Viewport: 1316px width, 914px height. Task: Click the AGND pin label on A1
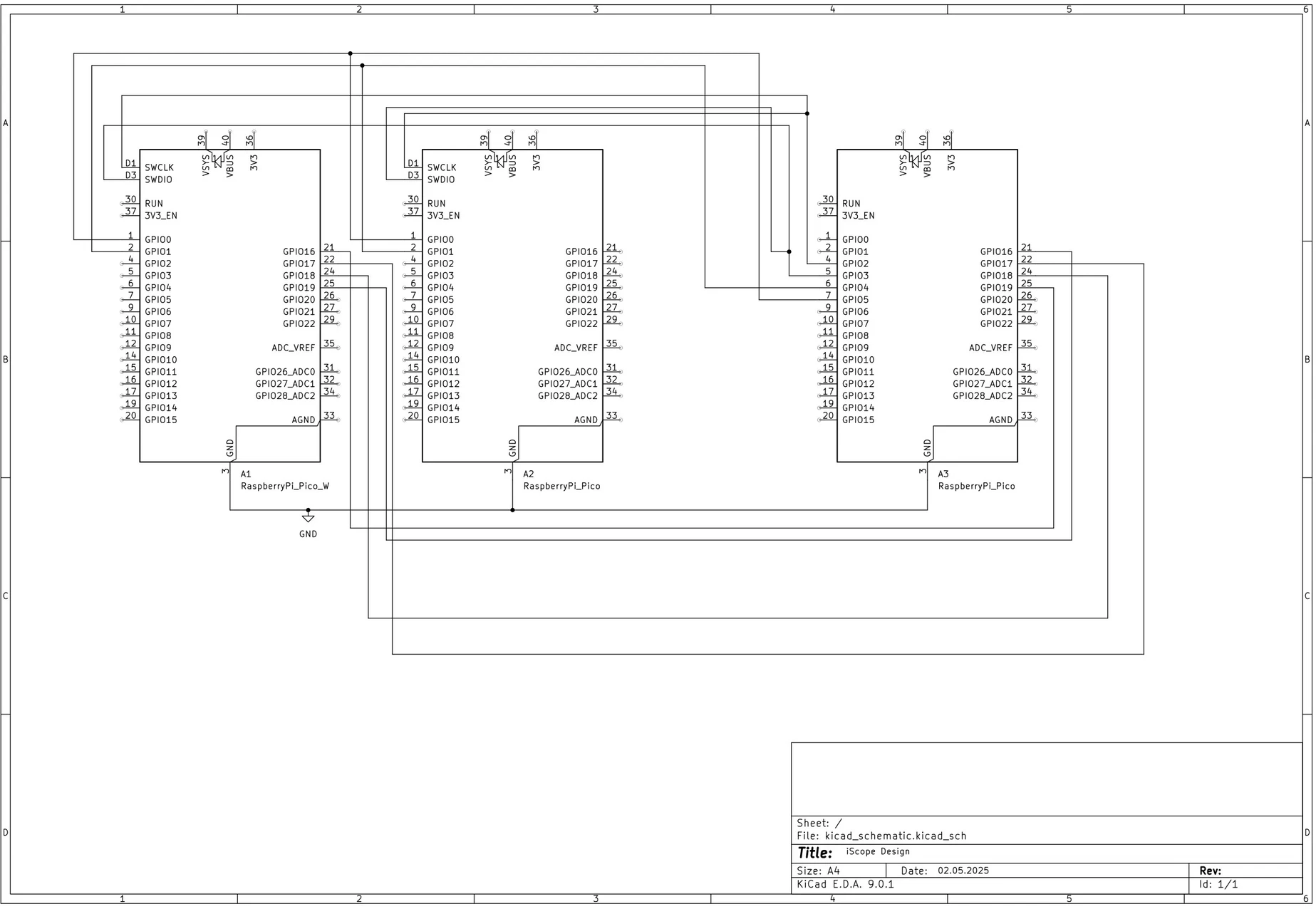point(304,420)
